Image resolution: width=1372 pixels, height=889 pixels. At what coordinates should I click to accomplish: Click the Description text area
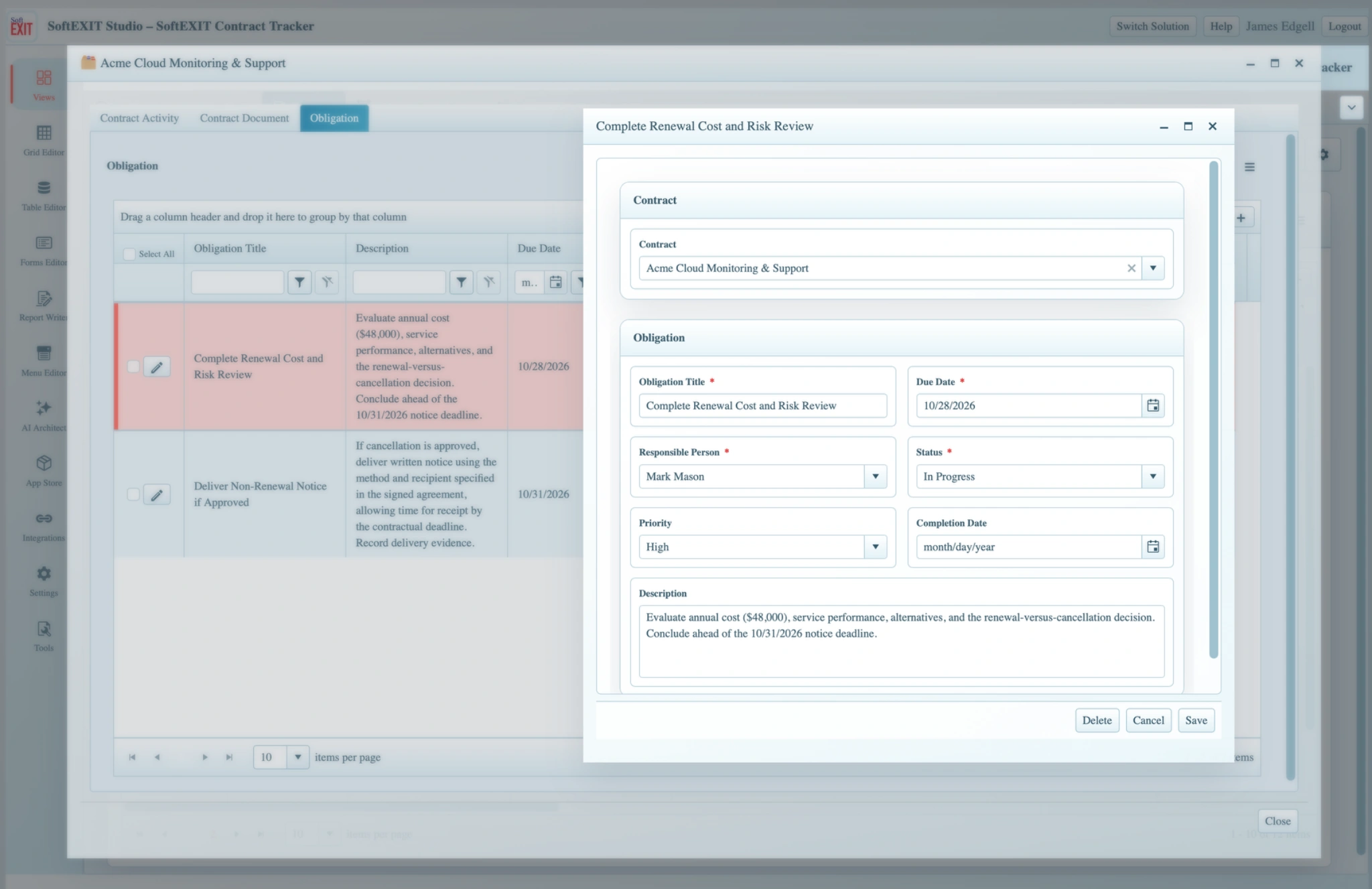tap(901, 641)
